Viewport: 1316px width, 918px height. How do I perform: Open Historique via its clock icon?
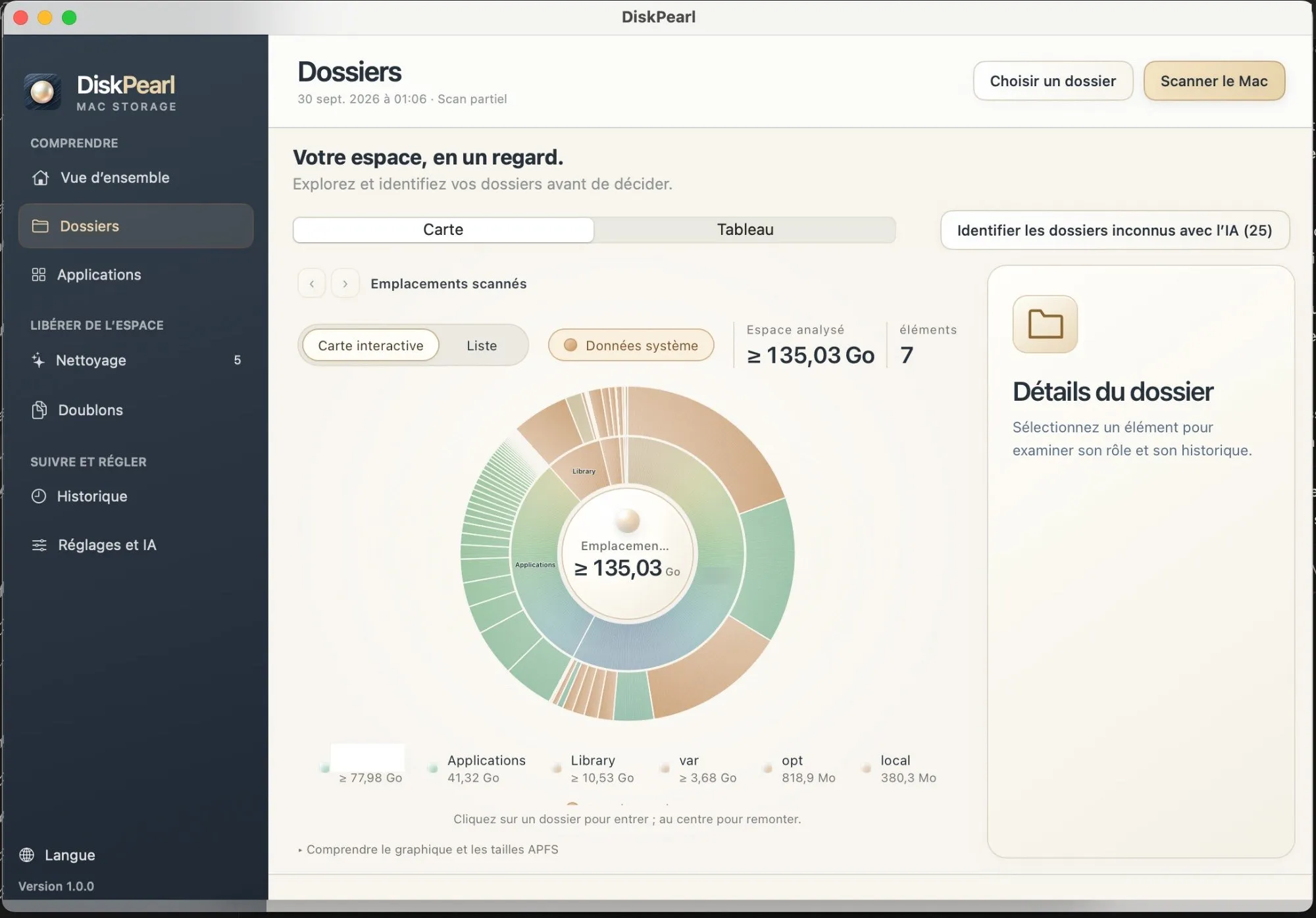click(x=39, y=496)
